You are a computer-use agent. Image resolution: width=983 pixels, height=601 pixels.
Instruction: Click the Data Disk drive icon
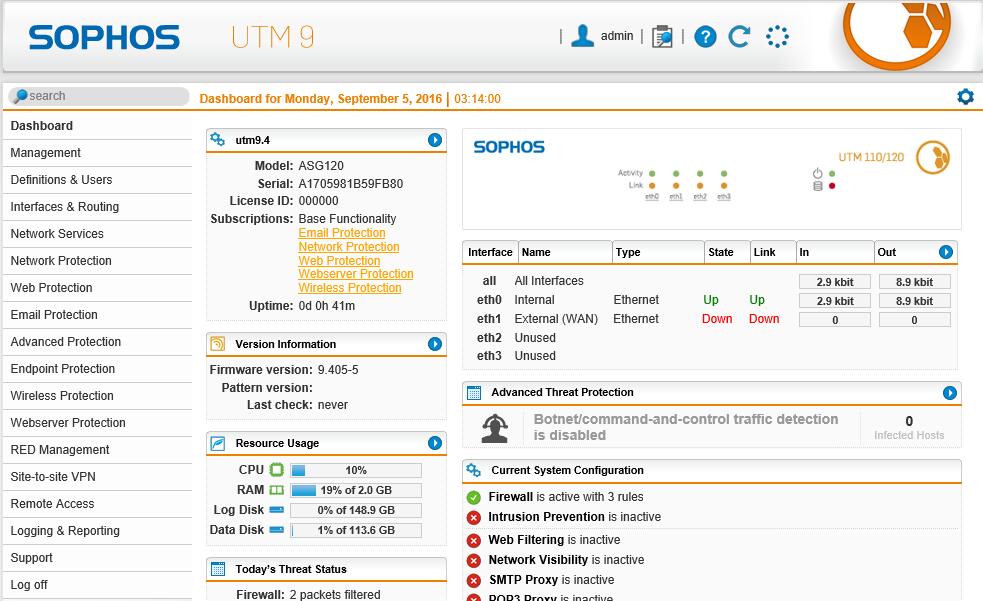(276, 530)
